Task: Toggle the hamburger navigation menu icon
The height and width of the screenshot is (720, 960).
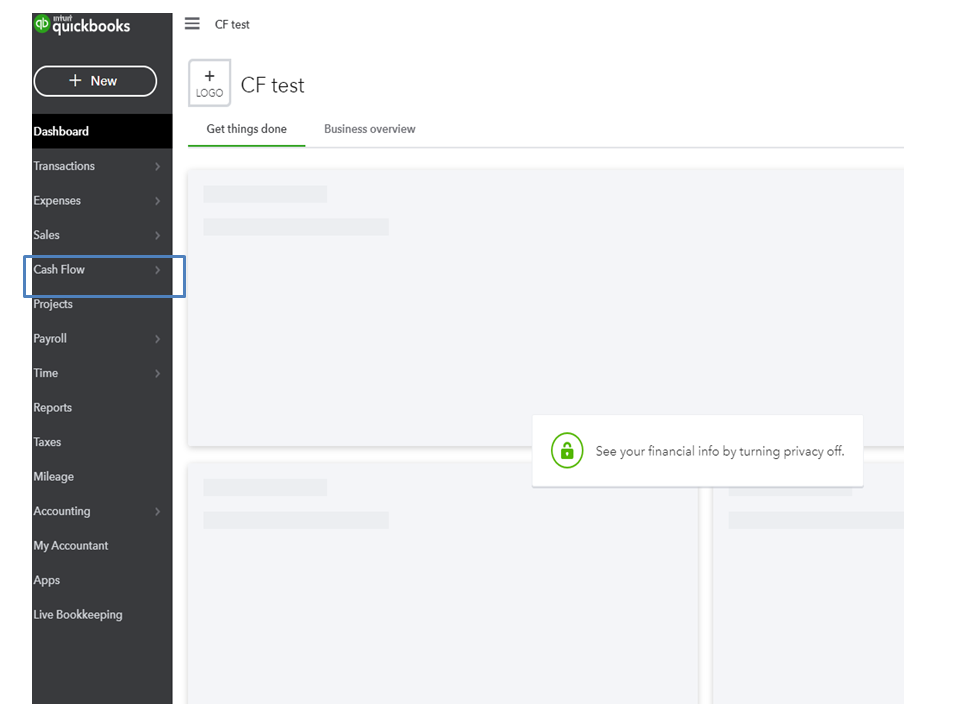Action: coord(192,24)
